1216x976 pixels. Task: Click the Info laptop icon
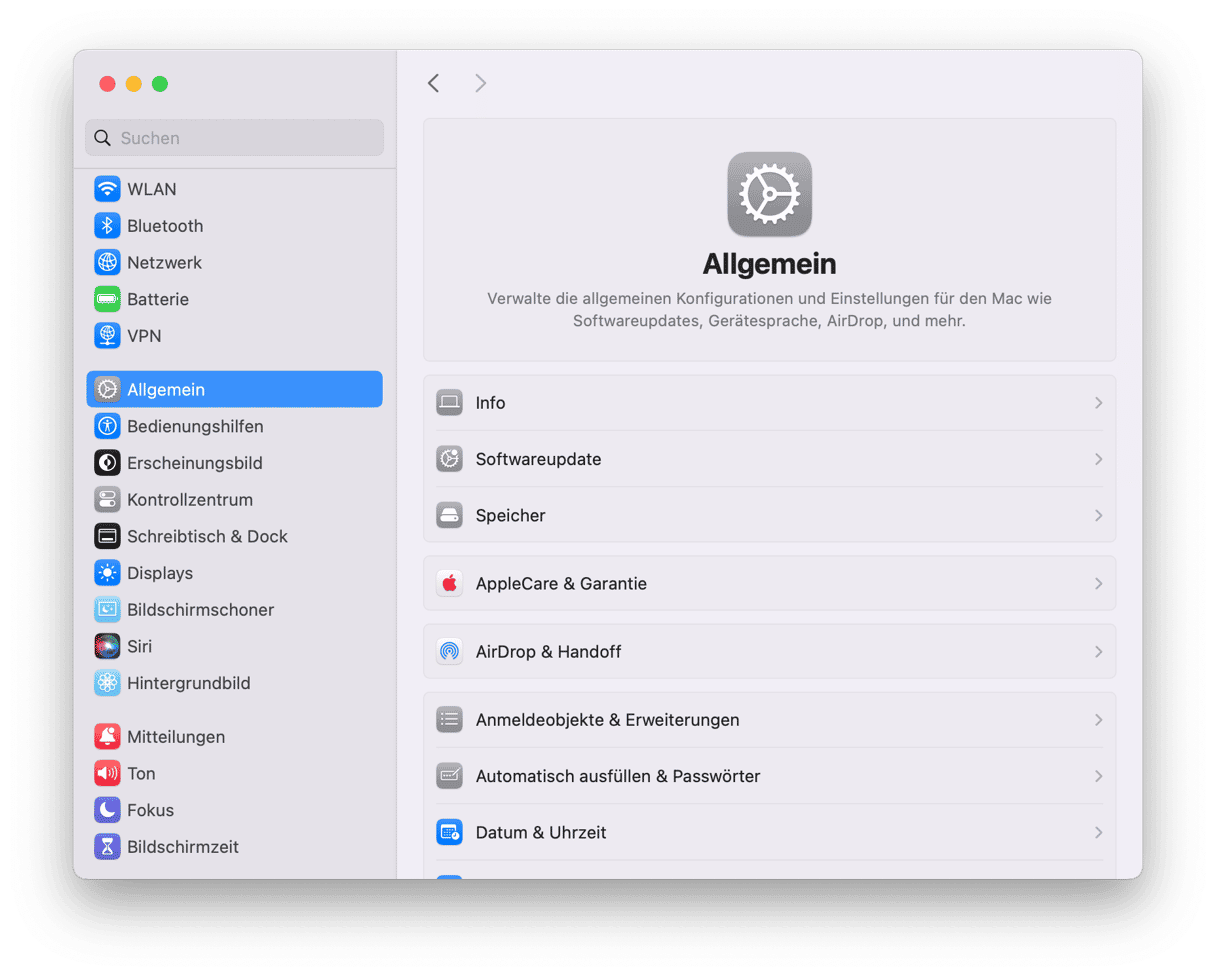pos(449,403)
